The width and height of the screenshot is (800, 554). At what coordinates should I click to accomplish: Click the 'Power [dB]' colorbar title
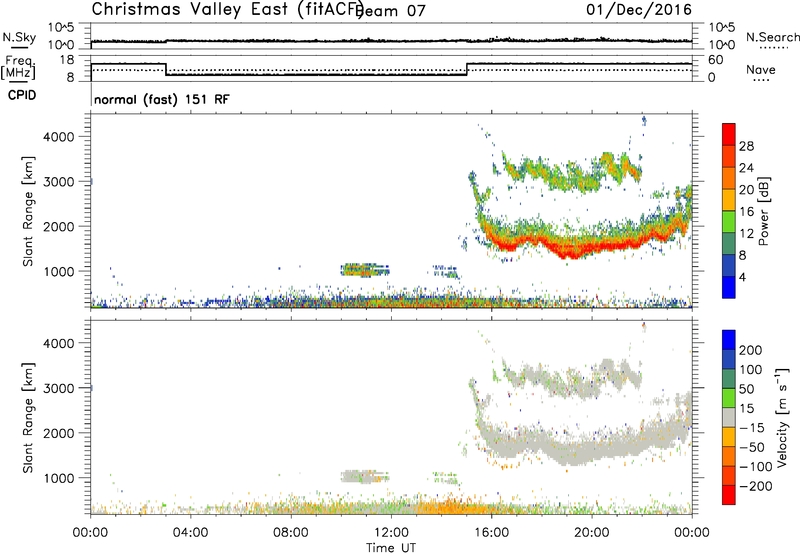[x=764, y=211]
